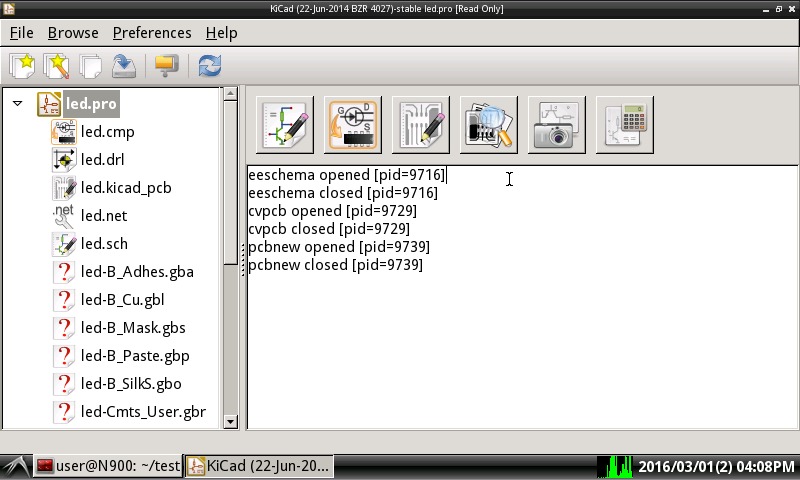
Task: Click 'pcbnew closed [pid=9739]' log line
Action: pyautogui.click(x=335, y=265)
